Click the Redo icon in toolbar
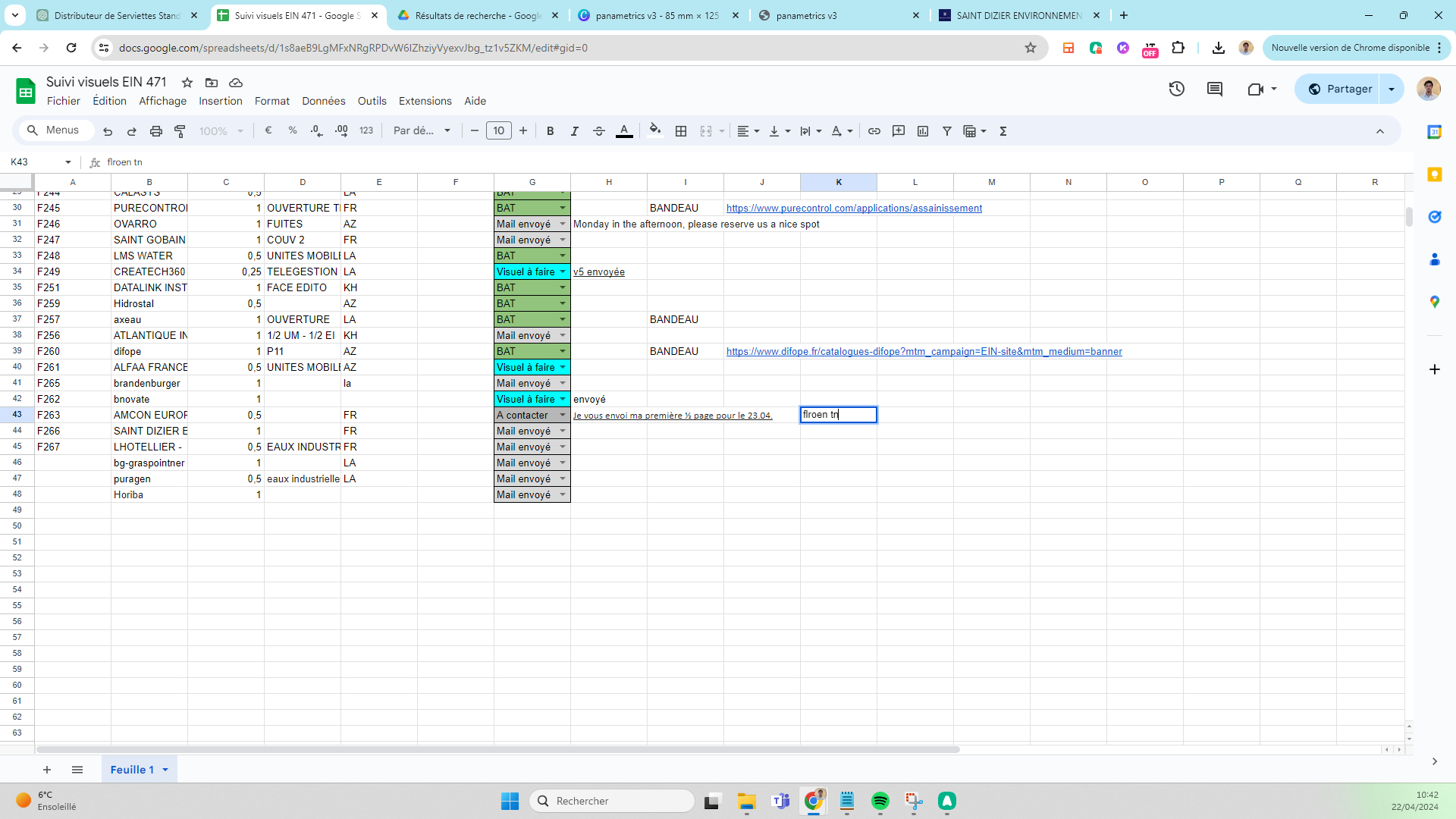The height and width of the screenshot is (819, 1456). pyautogui.click(x=132, y=131)
